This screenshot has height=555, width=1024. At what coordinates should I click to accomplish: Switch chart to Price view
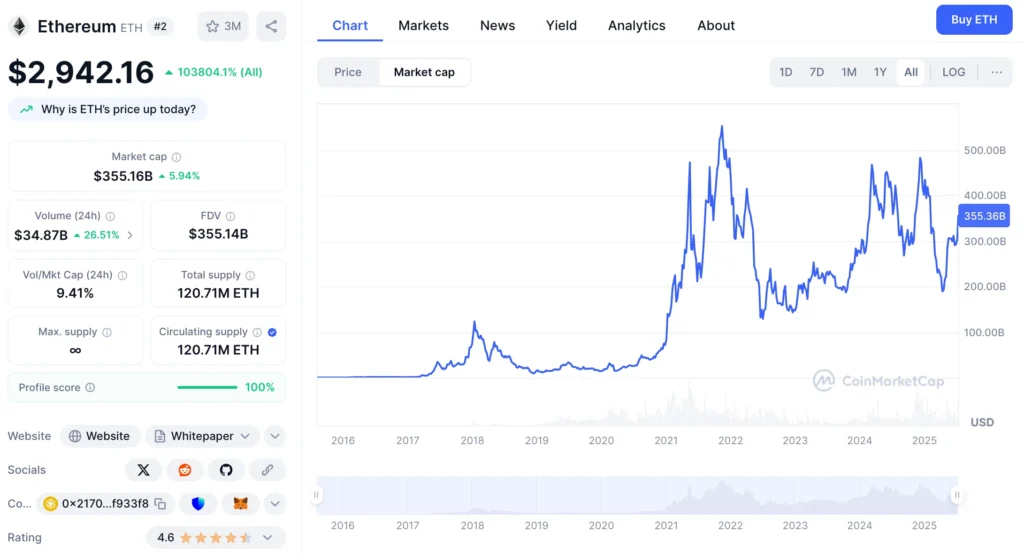point(348,72)
